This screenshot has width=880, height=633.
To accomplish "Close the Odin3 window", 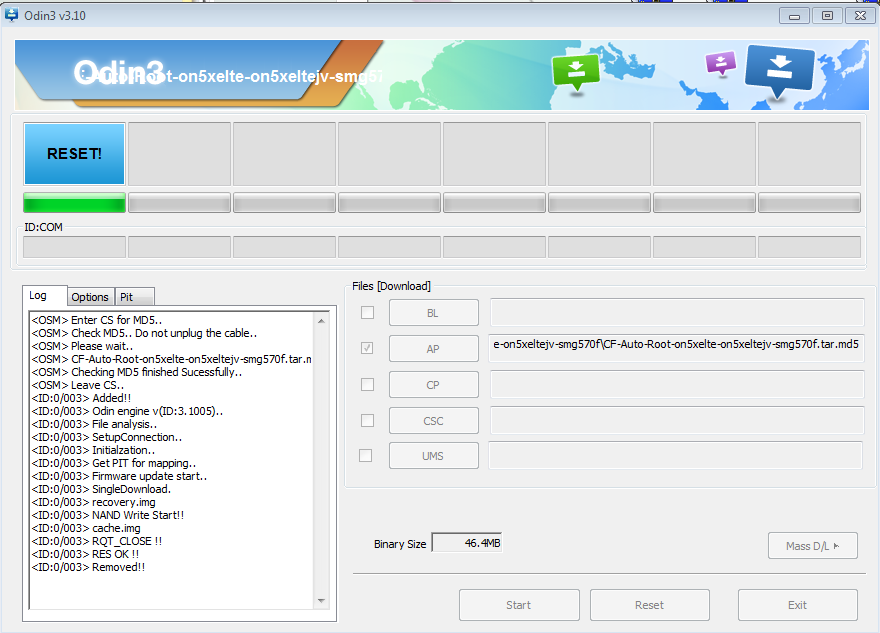I will click(x=860, y=16).
